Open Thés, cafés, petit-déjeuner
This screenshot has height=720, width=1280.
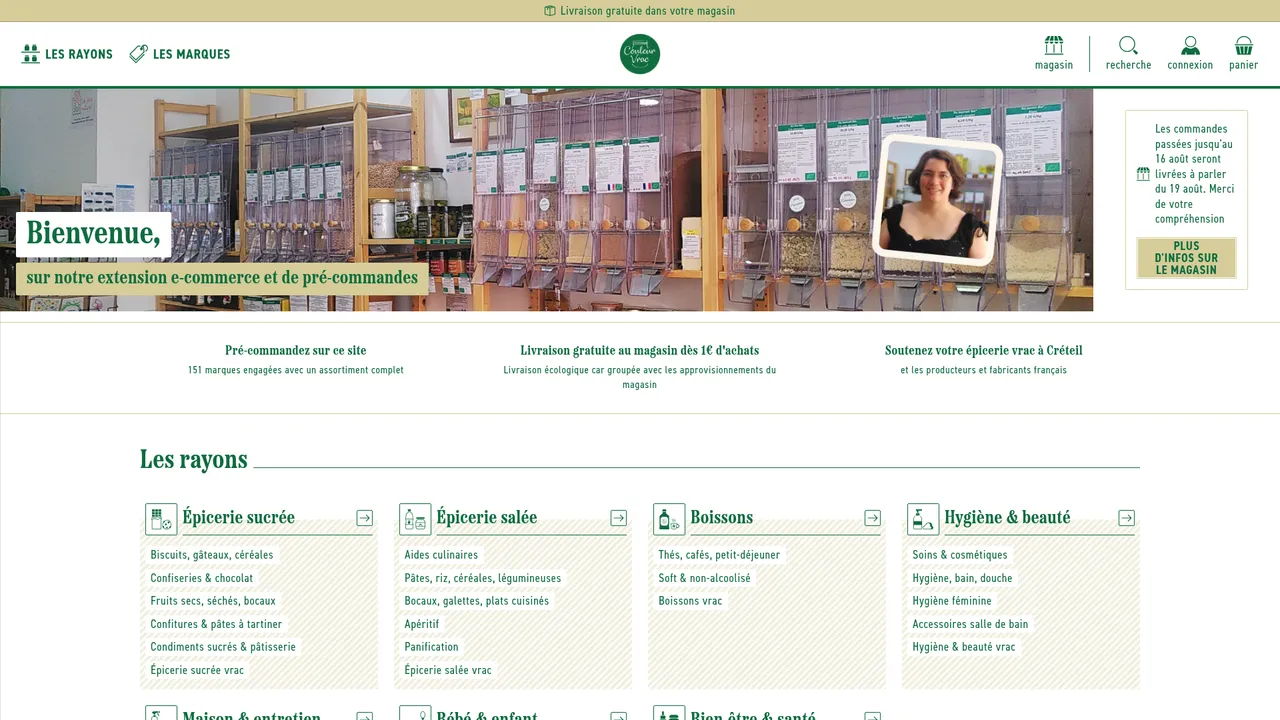(x=719, y=555)
